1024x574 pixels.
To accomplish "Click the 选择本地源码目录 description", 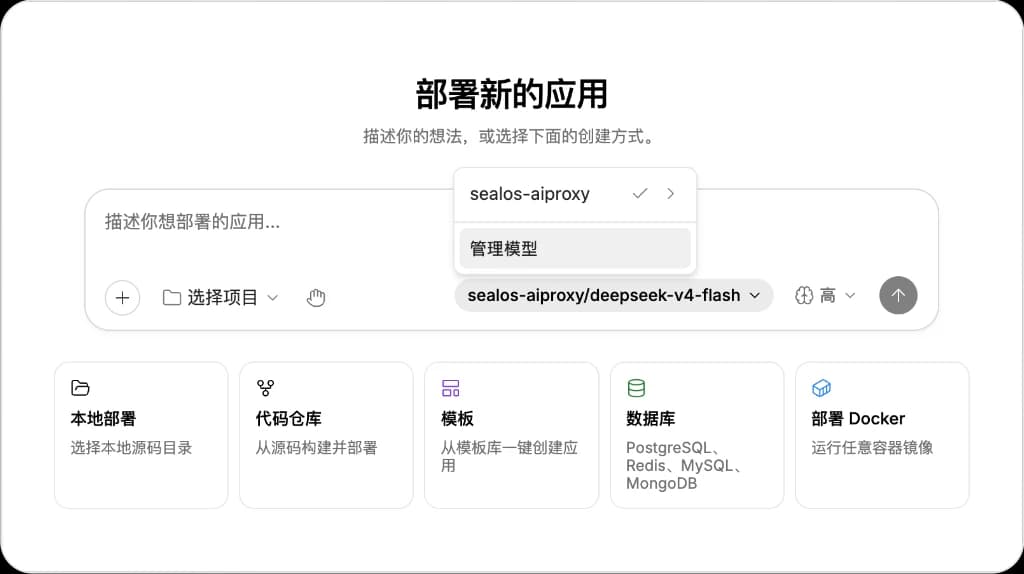I will (x=131, y=448).
